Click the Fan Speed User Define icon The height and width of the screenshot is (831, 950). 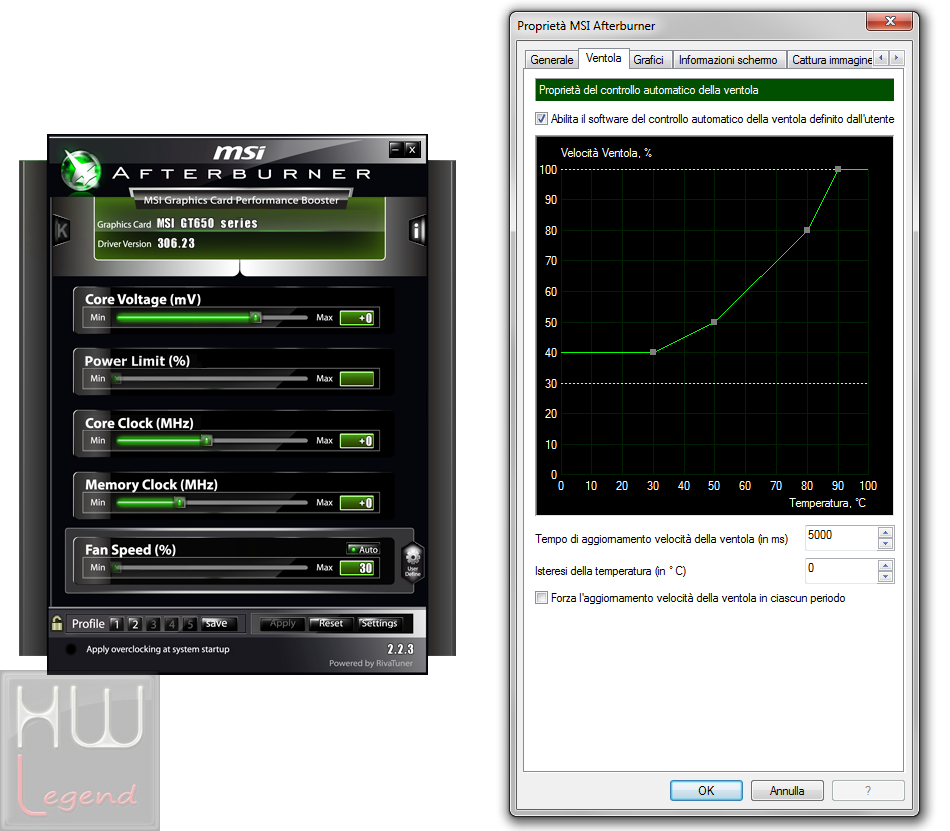click(x=413, y=561)
